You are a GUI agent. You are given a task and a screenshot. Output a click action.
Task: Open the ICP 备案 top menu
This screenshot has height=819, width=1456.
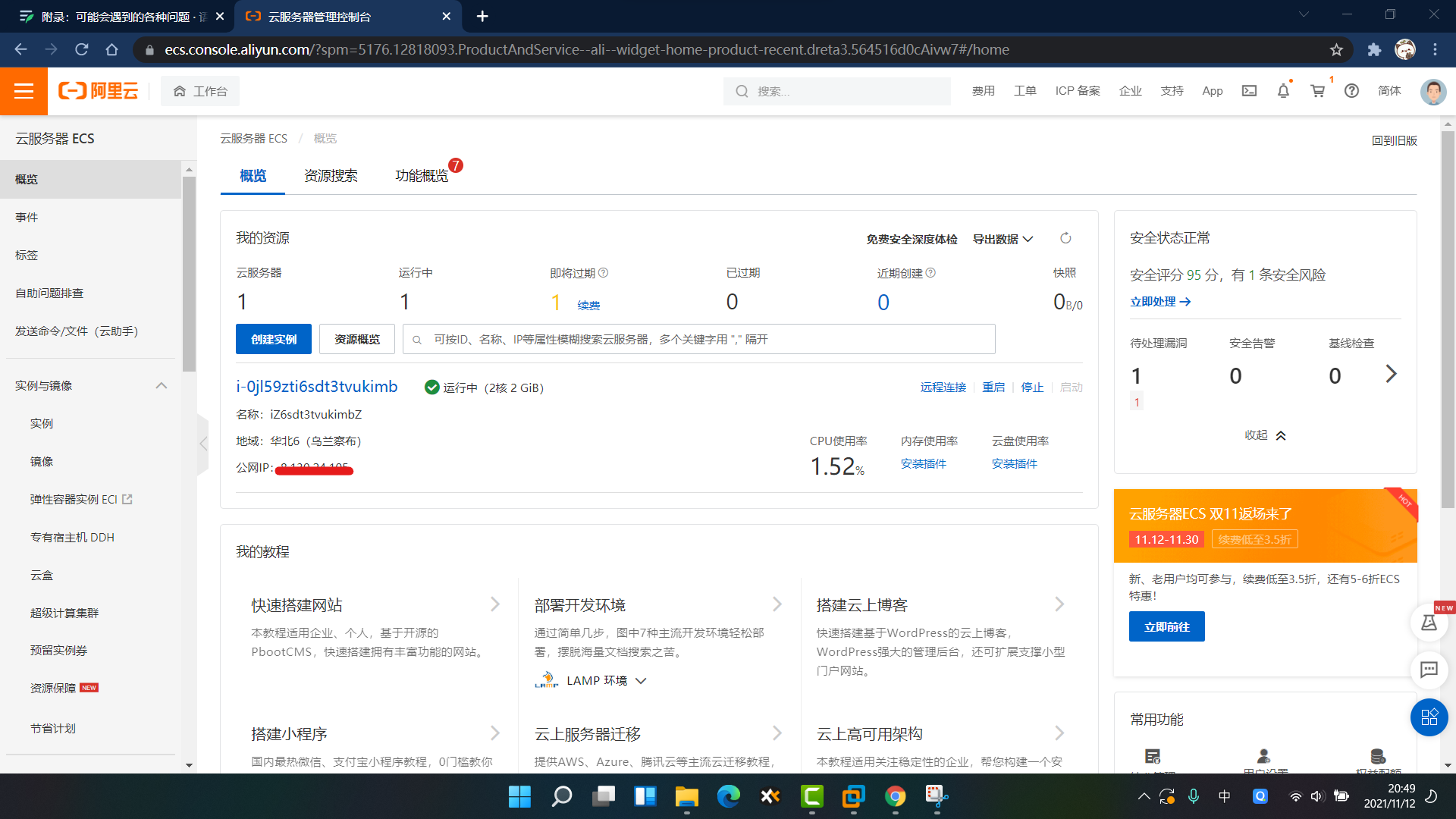[1077, 91]
